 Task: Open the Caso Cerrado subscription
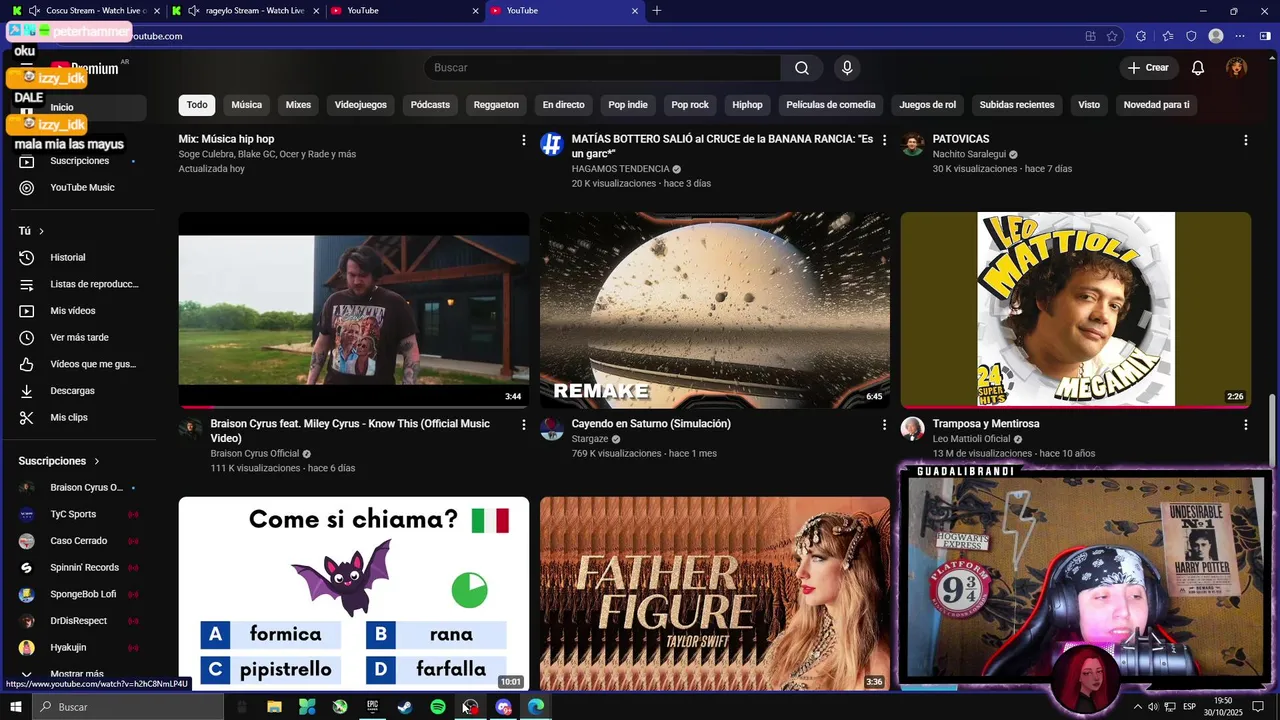point(77,541)
